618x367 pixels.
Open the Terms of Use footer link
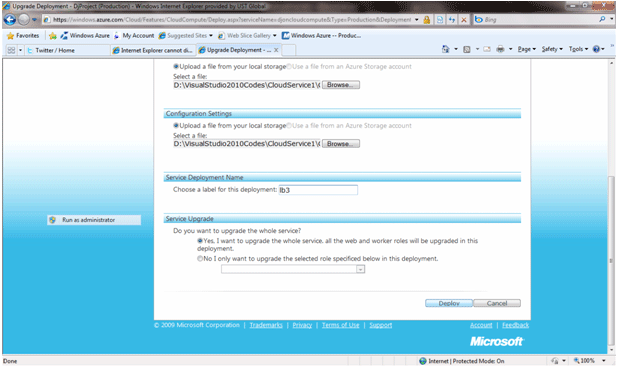[341, 325]
